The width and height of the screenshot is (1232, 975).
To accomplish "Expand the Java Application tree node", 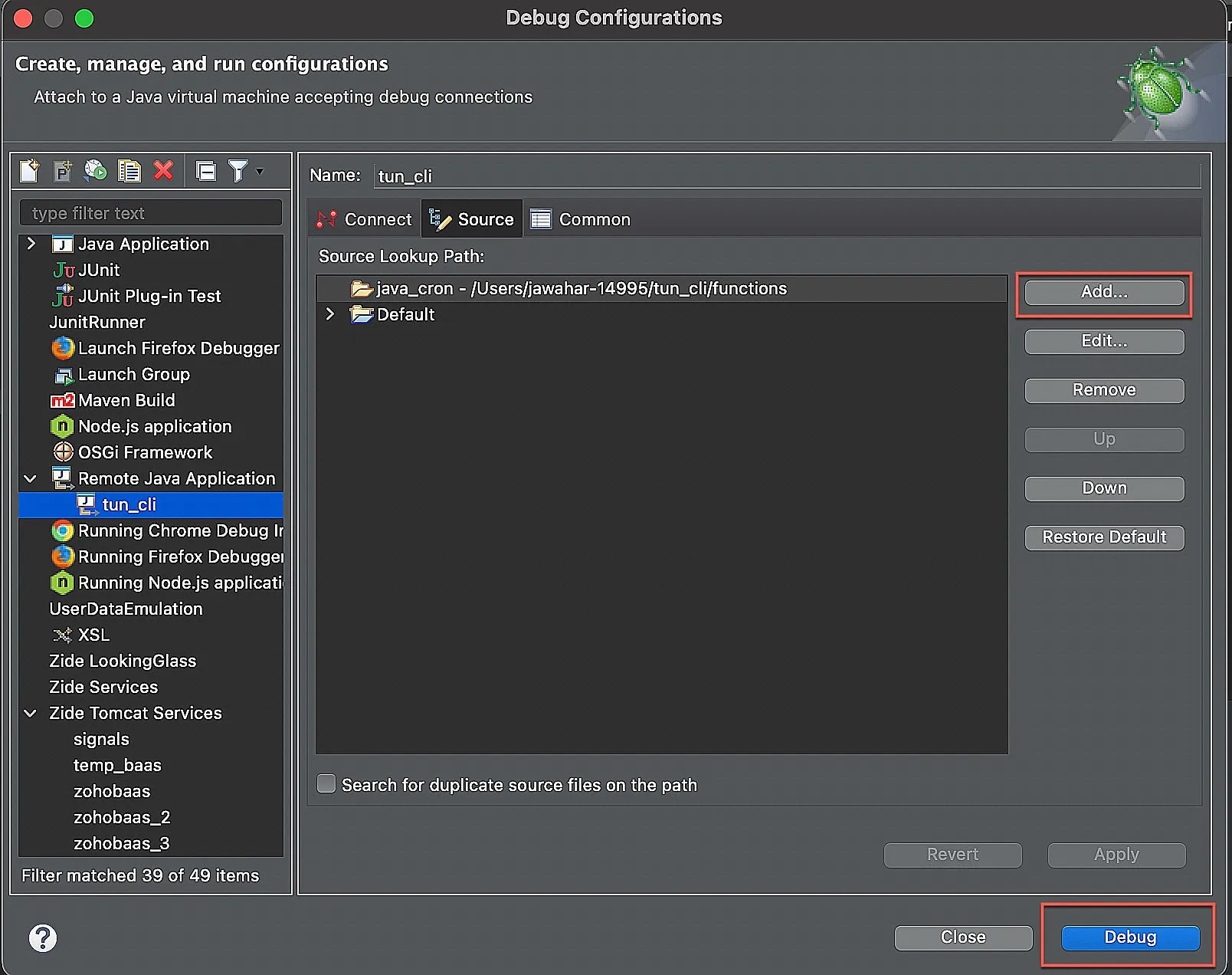I will (x=31, y=244).
